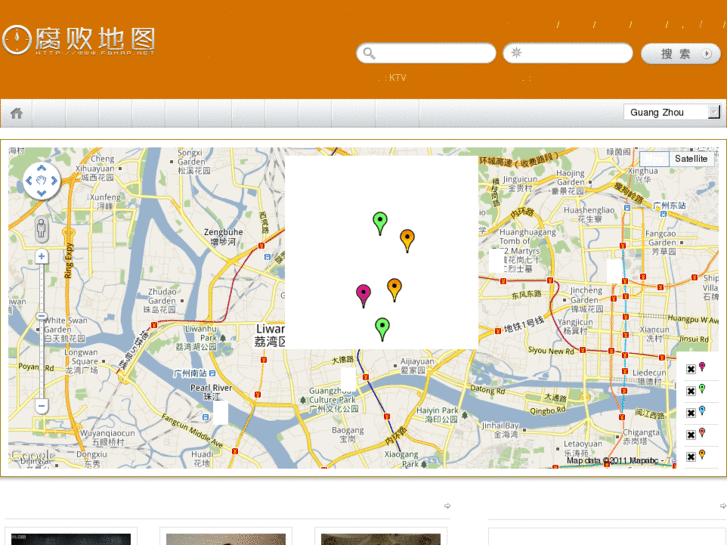Click the sun icon in the second search box
The image size is (727, 545).
(x=516, y=53)
